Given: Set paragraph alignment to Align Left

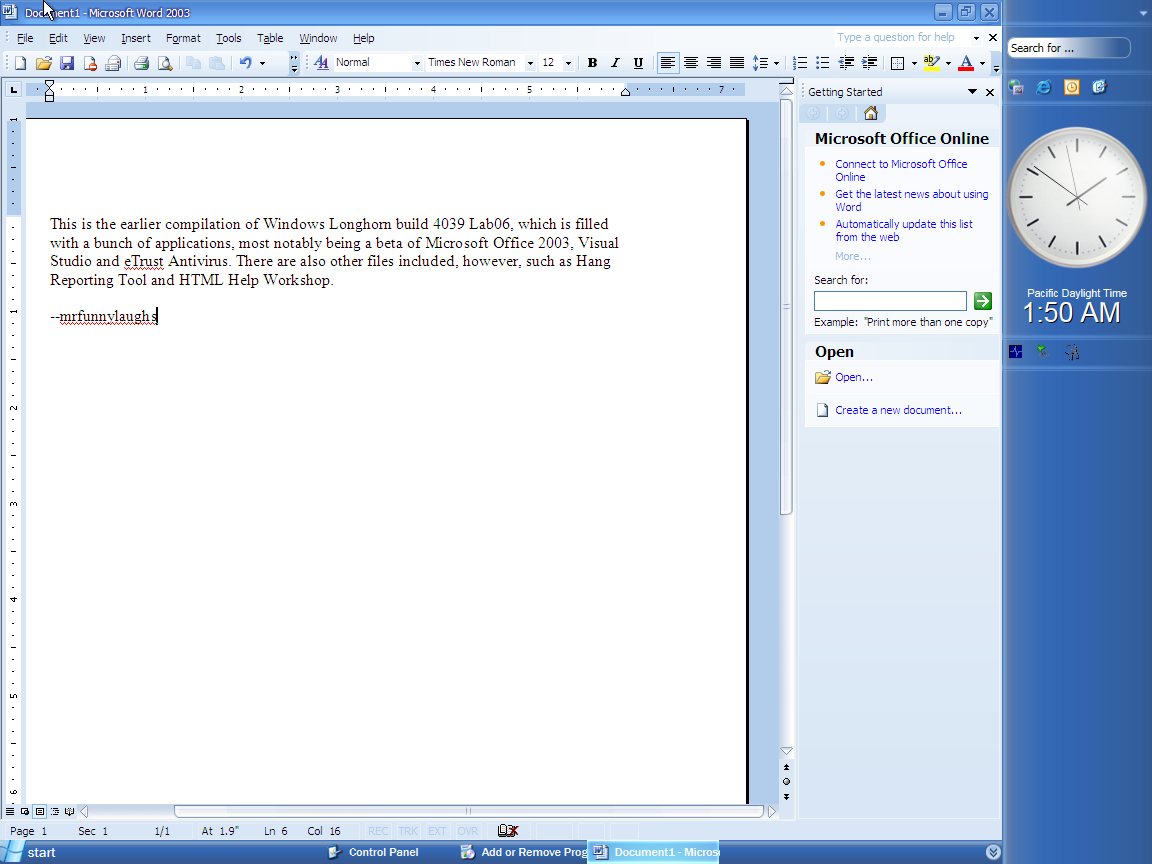Looking at the screenshot, I should pyautogui.click(x=667, y=63).
